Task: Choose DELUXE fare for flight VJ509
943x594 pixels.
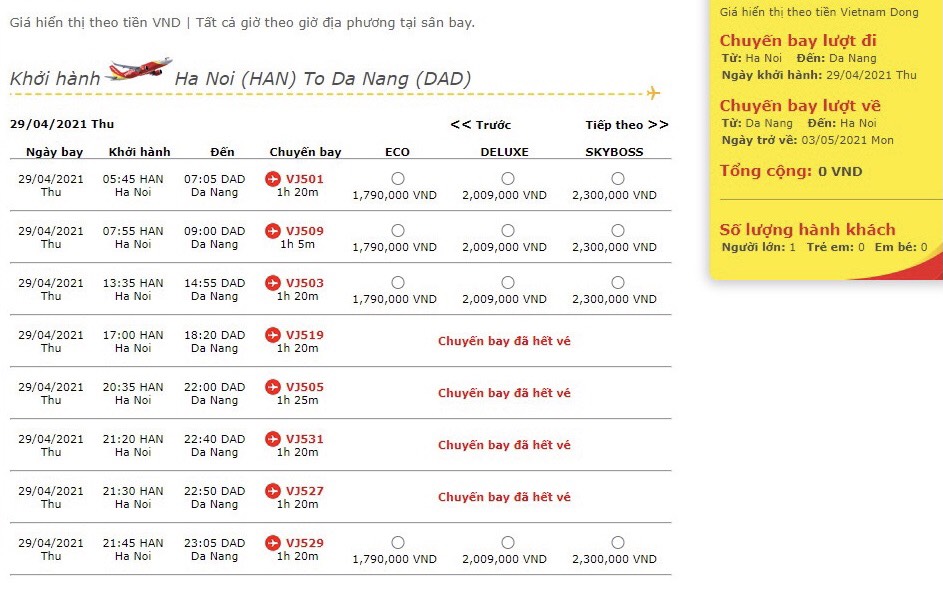Action: point(508,231)
